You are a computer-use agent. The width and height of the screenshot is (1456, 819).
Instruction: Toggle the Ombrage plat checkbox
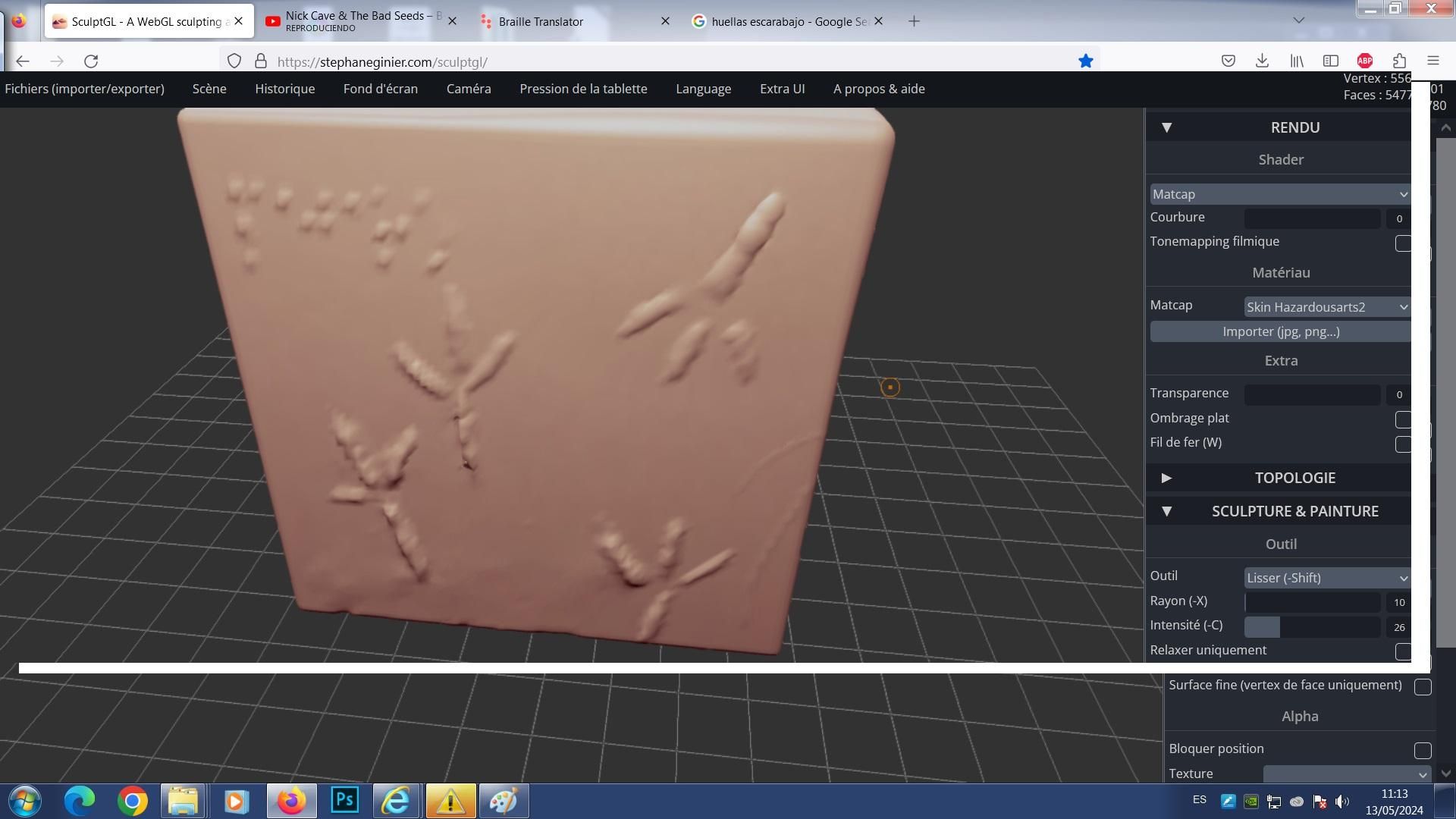pos(1403,419)
